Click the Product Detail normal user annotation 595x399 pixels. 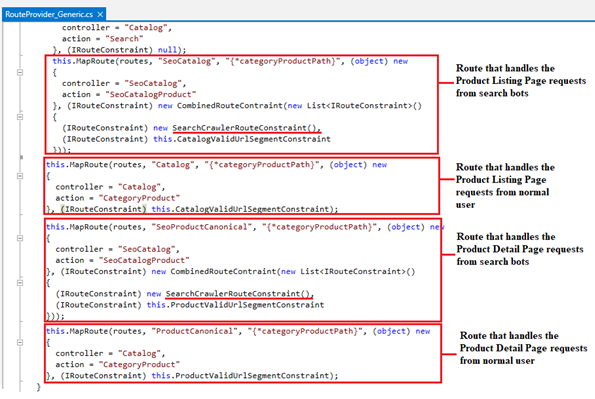[523, 348]
